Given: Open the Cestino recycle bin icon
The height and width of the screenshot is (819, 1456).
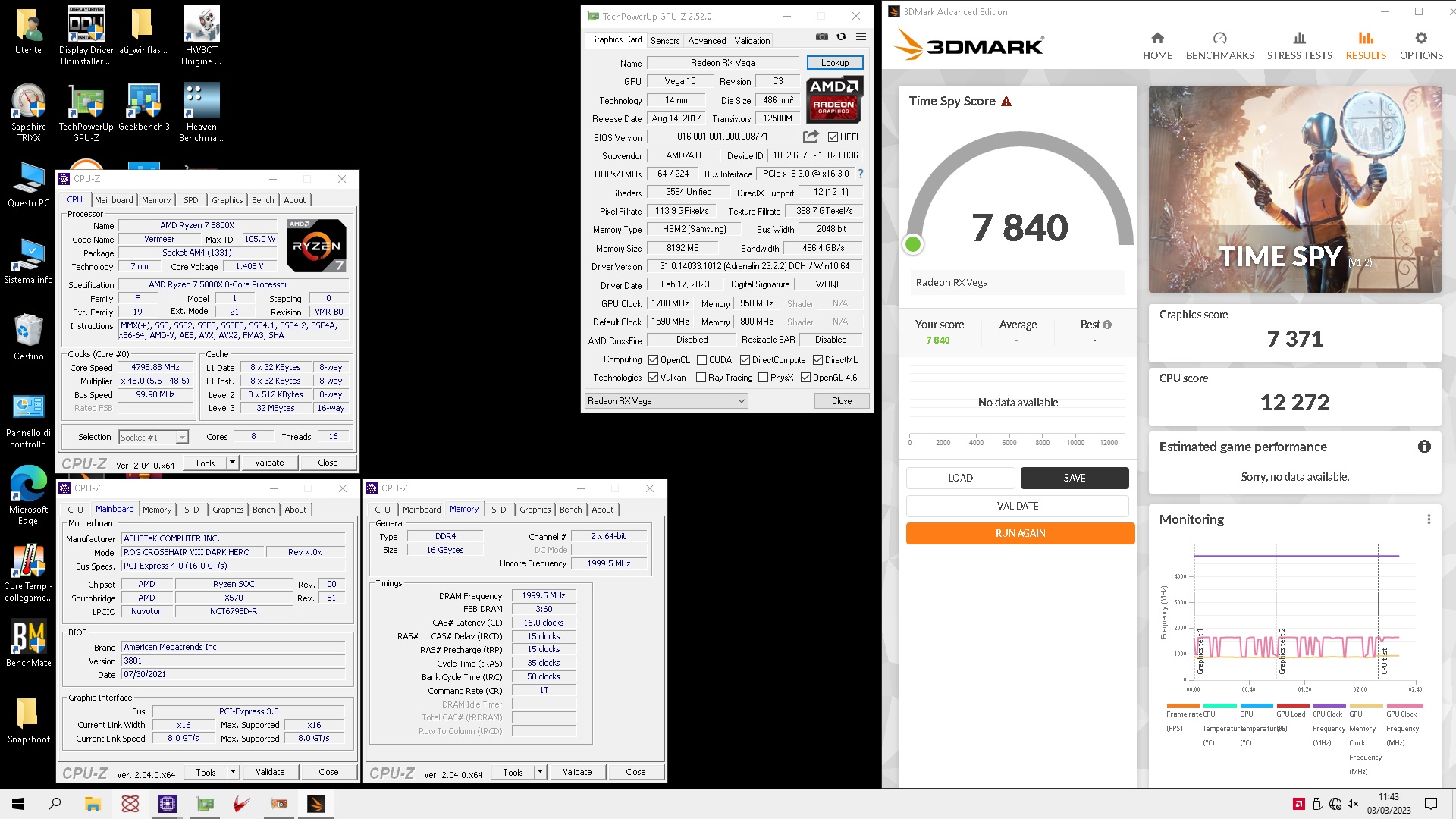Looking at the screenshot, I should tap(29, 337).
